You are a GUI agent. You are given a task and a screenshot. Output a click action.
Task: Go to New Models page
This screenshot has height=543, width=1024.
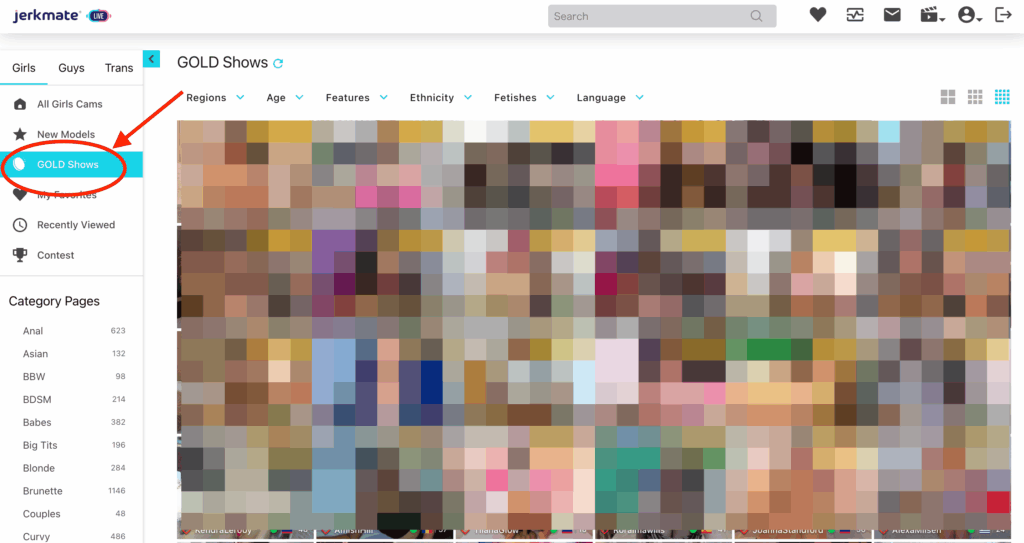pyautogui.click(x=65, y=135)
